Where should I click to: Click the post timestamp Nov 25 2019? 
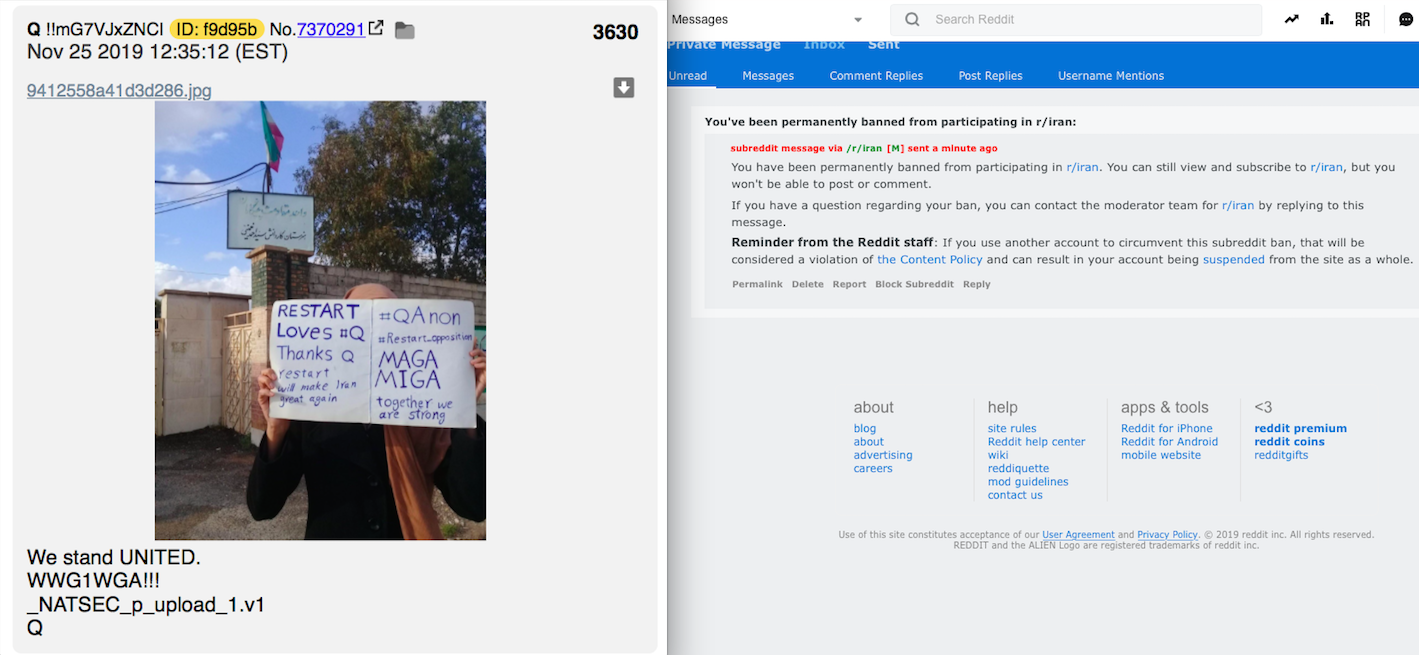tap(157, 52)
